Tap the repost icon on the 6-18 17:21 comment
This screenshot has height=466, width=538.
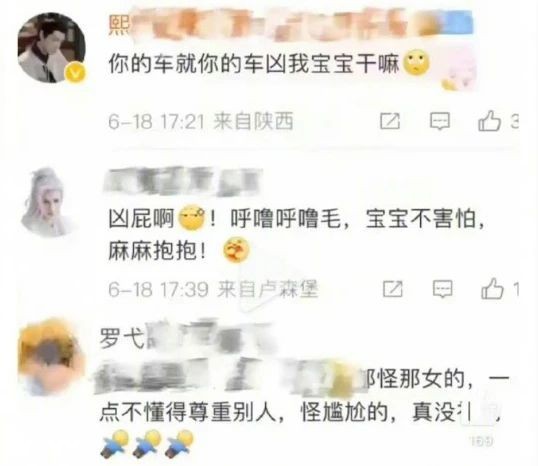[390, 121]
